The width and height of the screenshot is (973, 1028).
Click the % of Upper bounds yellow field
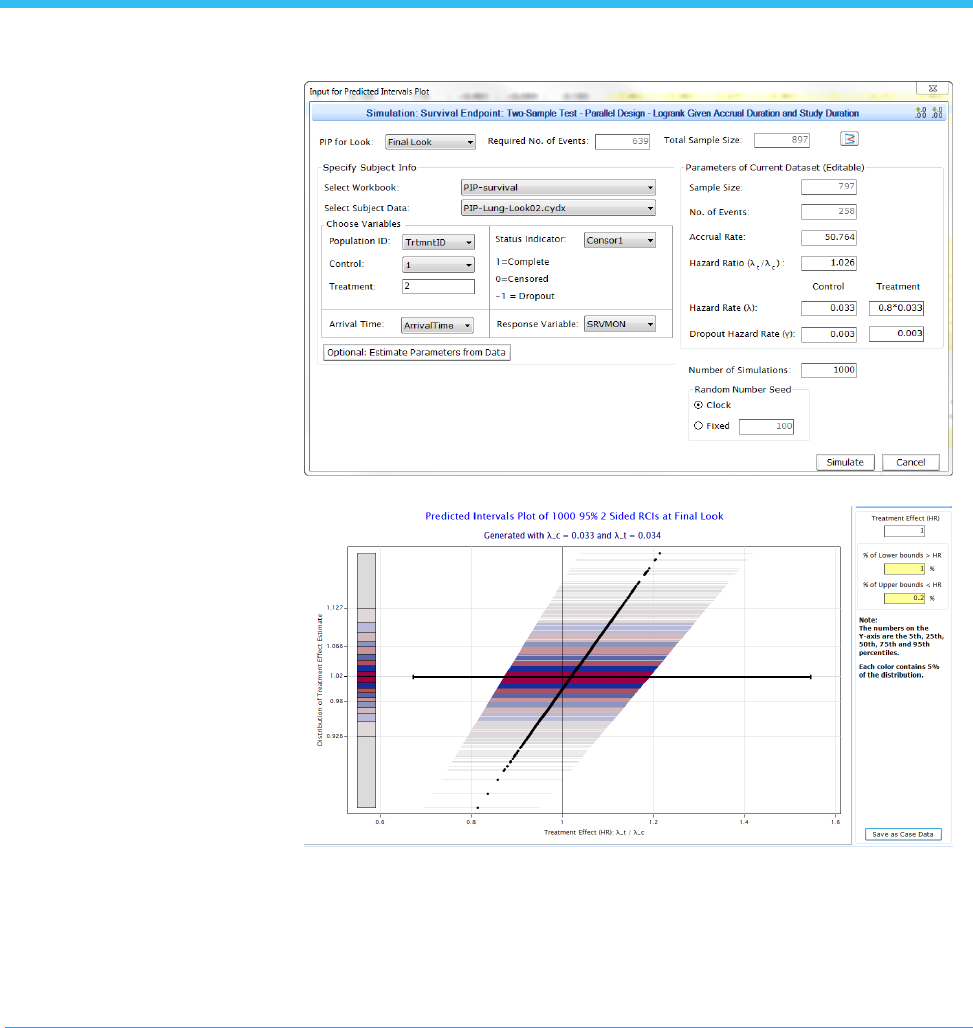pos(904,598)
